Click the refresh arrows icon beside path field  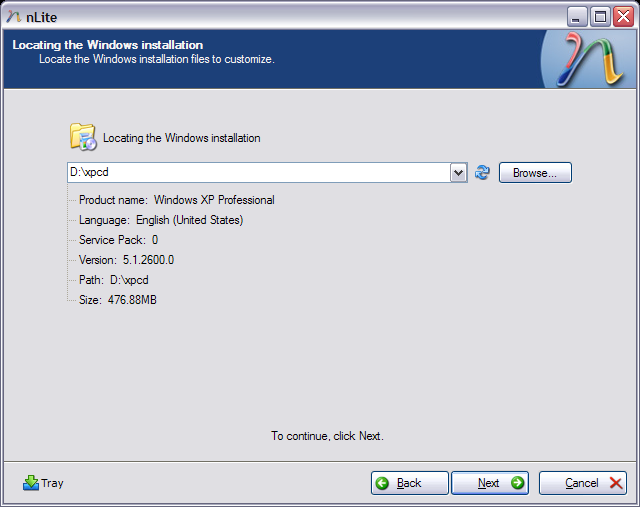click(x=482, y=172)
